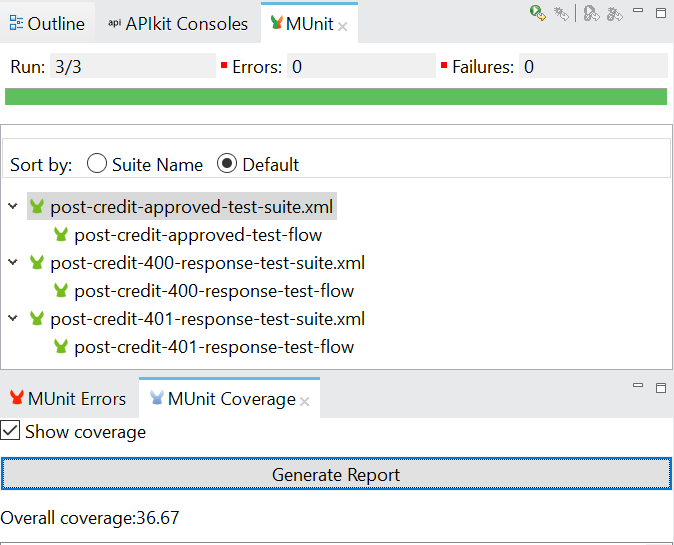Collapse post-credit-400-response-test-suite.xml node
674x545 pixels.
[13, 262]
